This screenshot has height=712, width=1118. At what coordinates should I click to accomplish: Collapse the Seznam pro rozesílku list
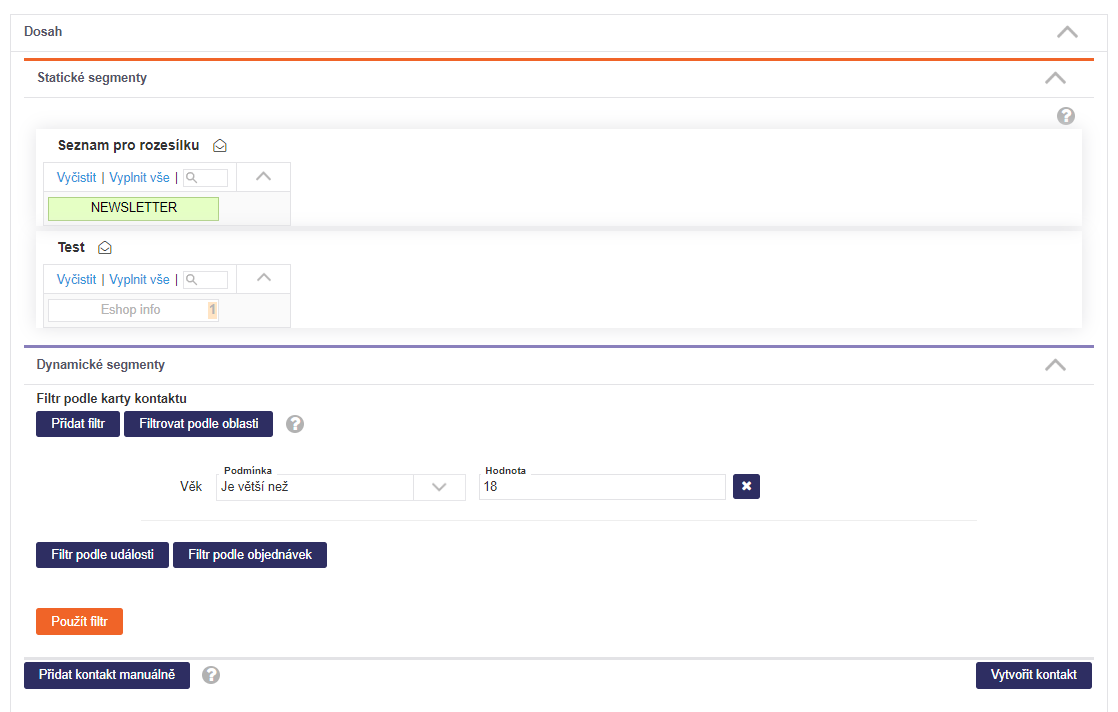(263, 177)
